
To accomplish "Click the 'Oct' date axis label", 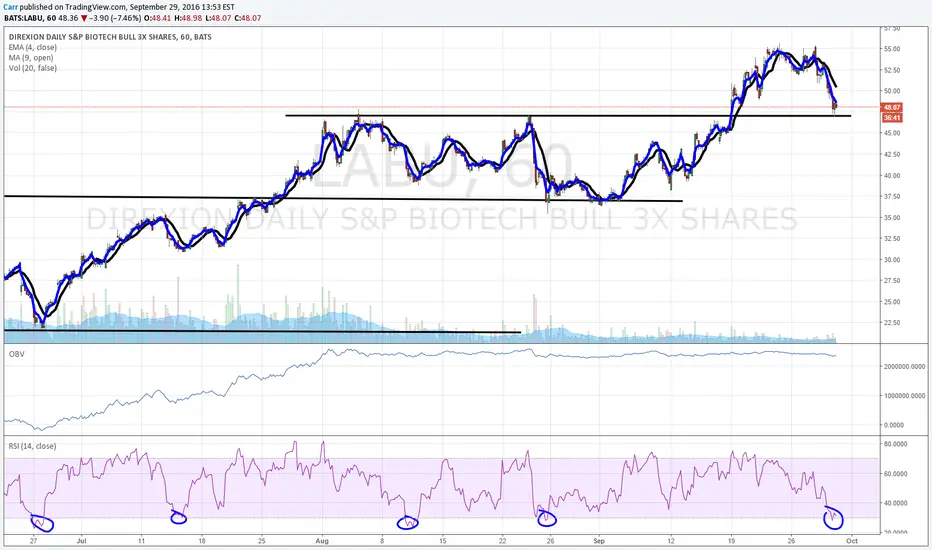I will pos(852,541).
